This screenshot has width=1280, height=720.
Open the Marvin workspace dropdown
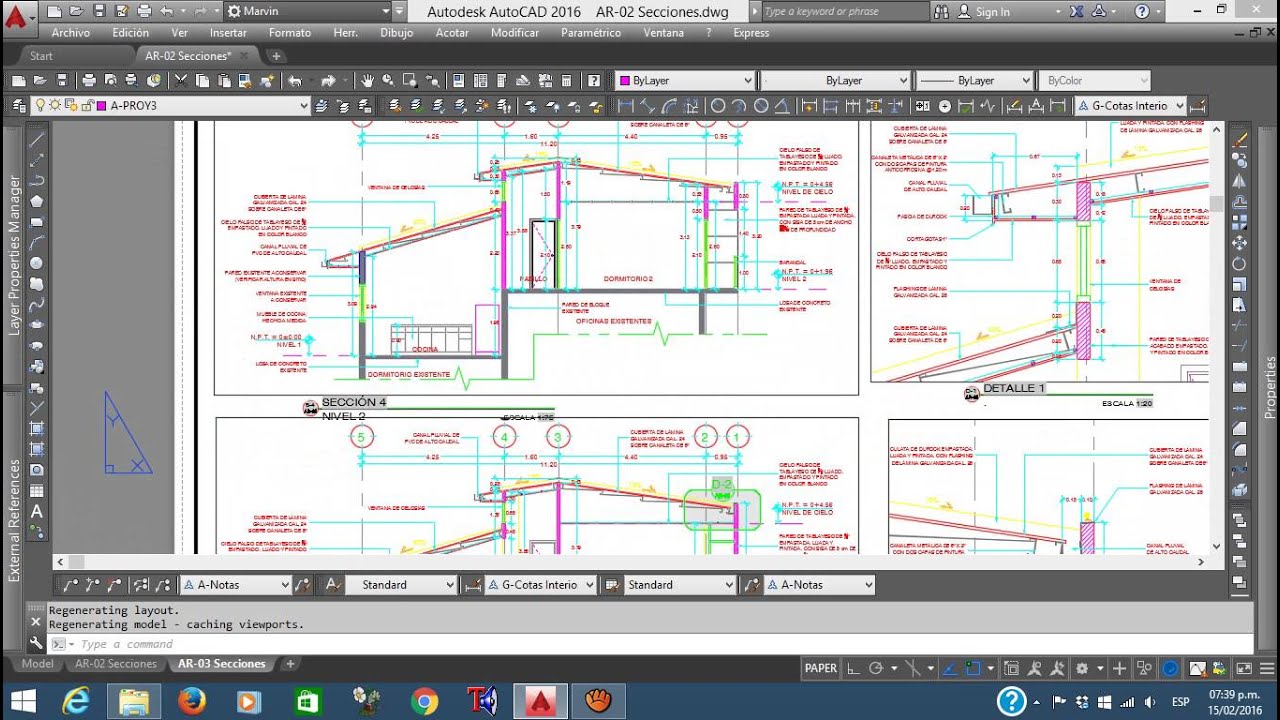tap(386, 11)
